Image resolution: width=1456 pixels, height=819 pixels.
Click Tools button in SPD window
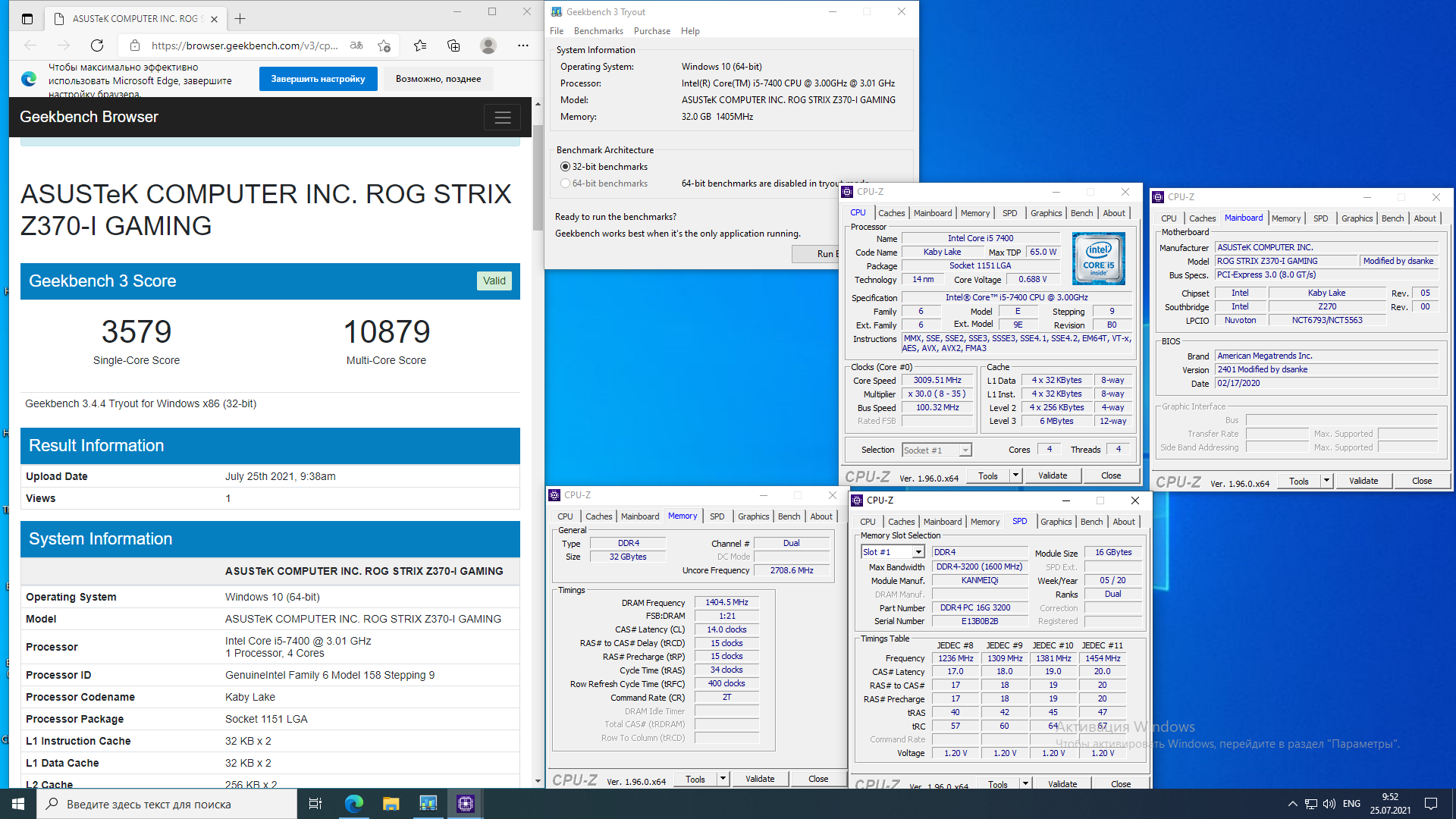[x=998, y=784]
